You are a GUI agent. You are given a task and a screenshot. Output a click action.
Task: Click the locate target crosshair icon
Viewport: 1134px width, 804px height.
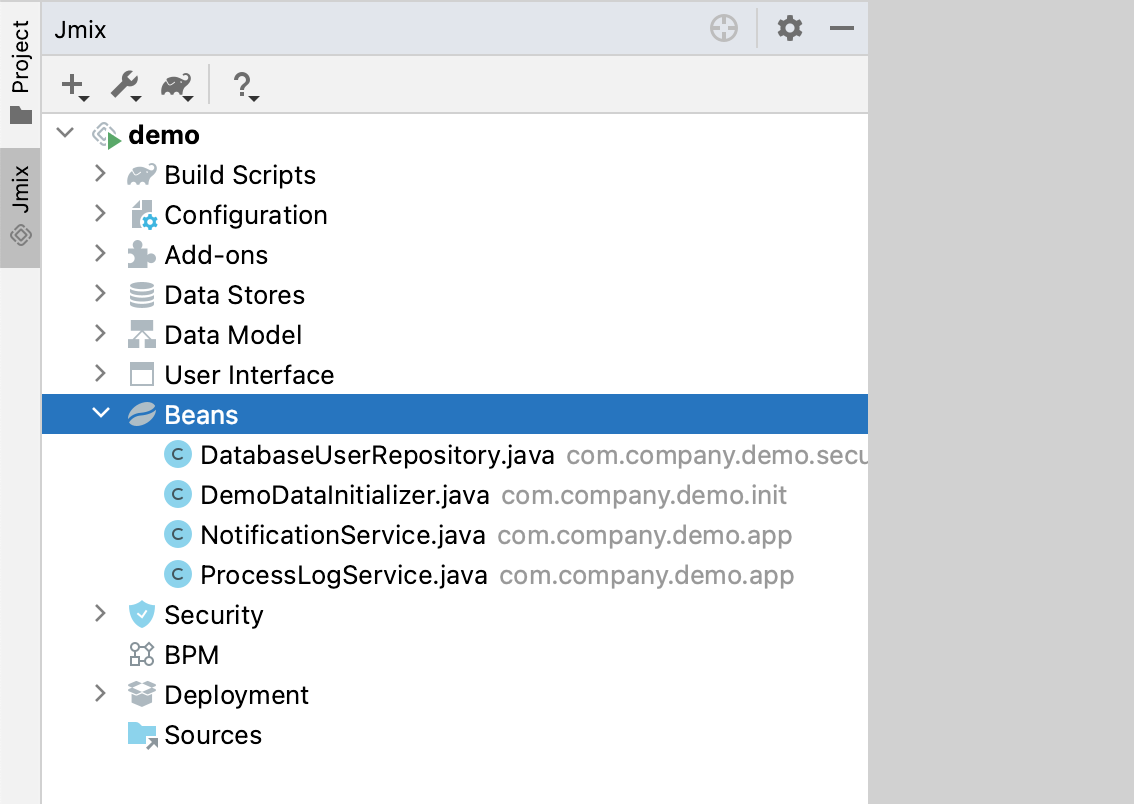724,28
